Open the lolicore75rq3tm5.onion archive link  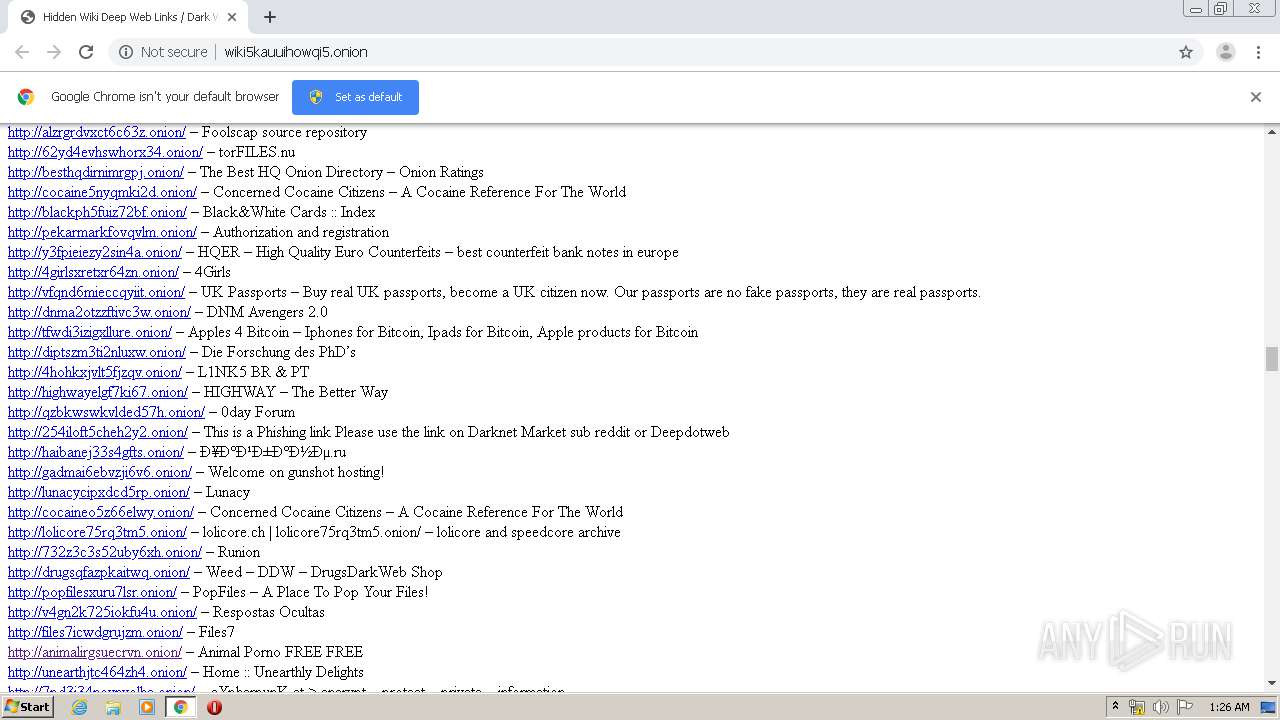pos(97,532)
